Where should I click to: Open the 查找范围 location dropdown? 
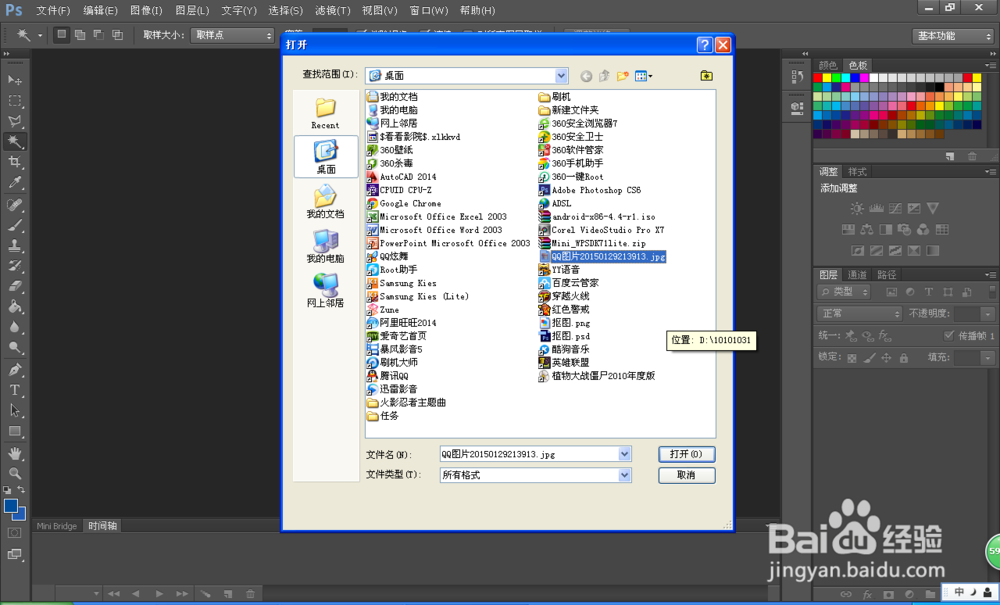point(562,75)
